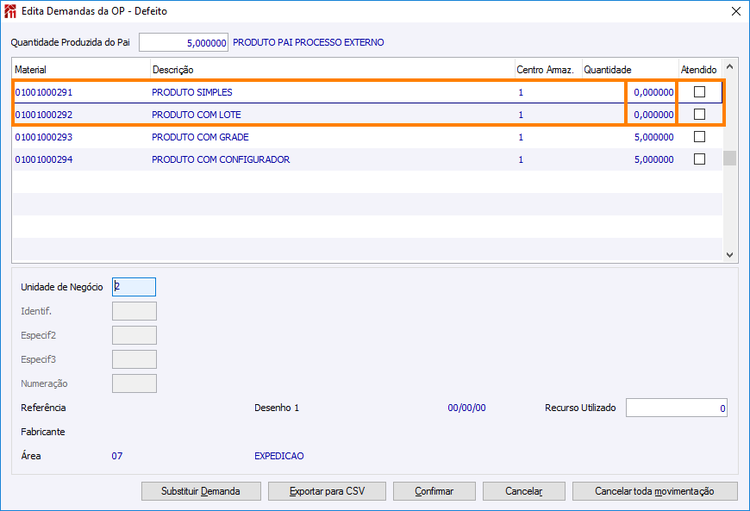Click the application logo icon in title bar
Viewport: 750px width, 511px height.
(10, 11)
